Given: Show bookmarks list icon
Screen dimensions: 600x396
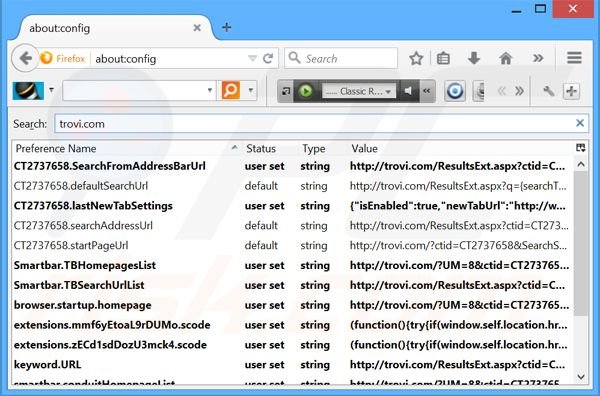Looking at the screenshot, I should (443, 59).
